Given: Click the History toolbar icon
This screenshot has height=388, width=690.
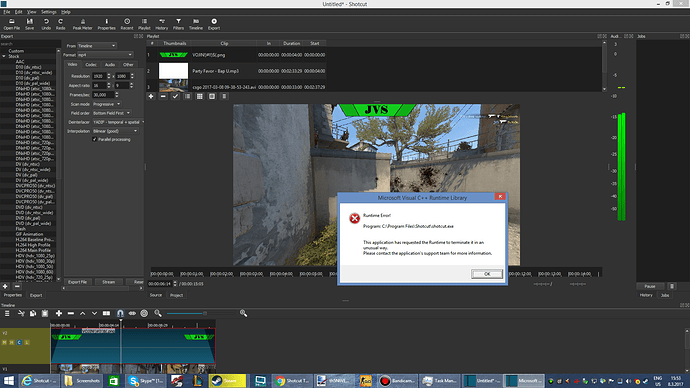Looking at the screenshot, I should click(x=161, y=24).
